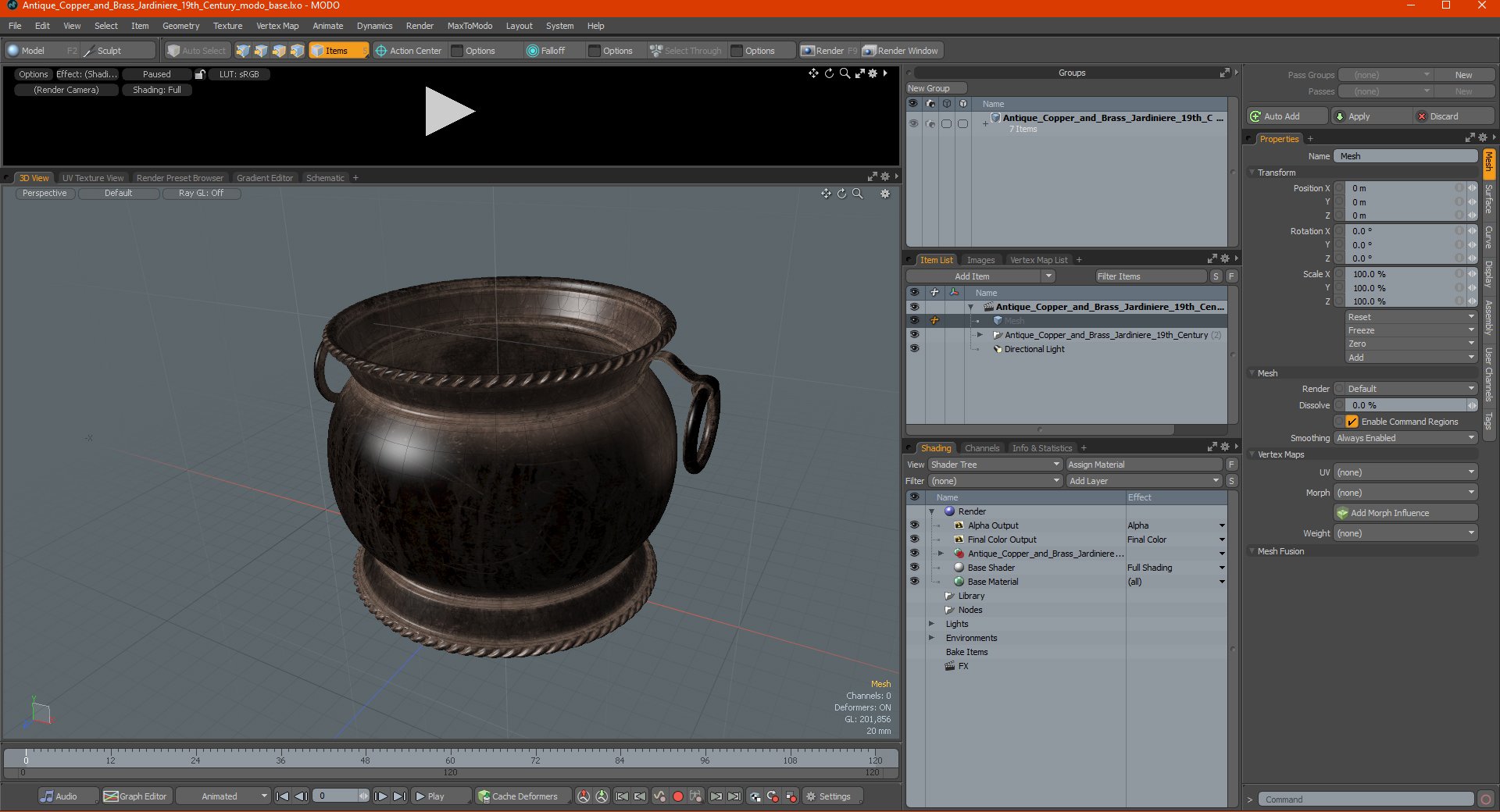Toggle Base Material visibility eye
The width and height of the screenshot is (1500, 812).
pyautogui.click(x=914, y=582)
